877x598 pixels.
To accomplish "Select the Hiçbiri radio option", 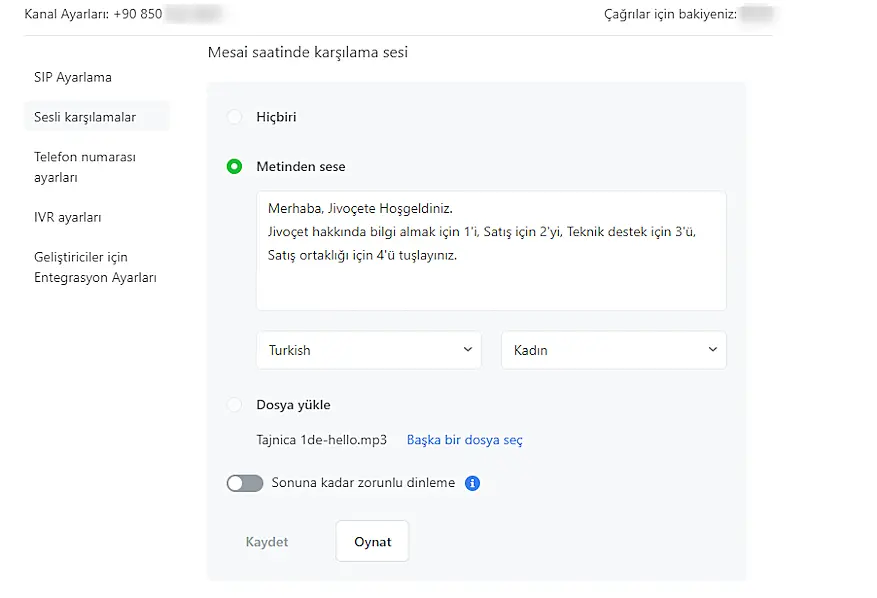I will coord(234,117).
